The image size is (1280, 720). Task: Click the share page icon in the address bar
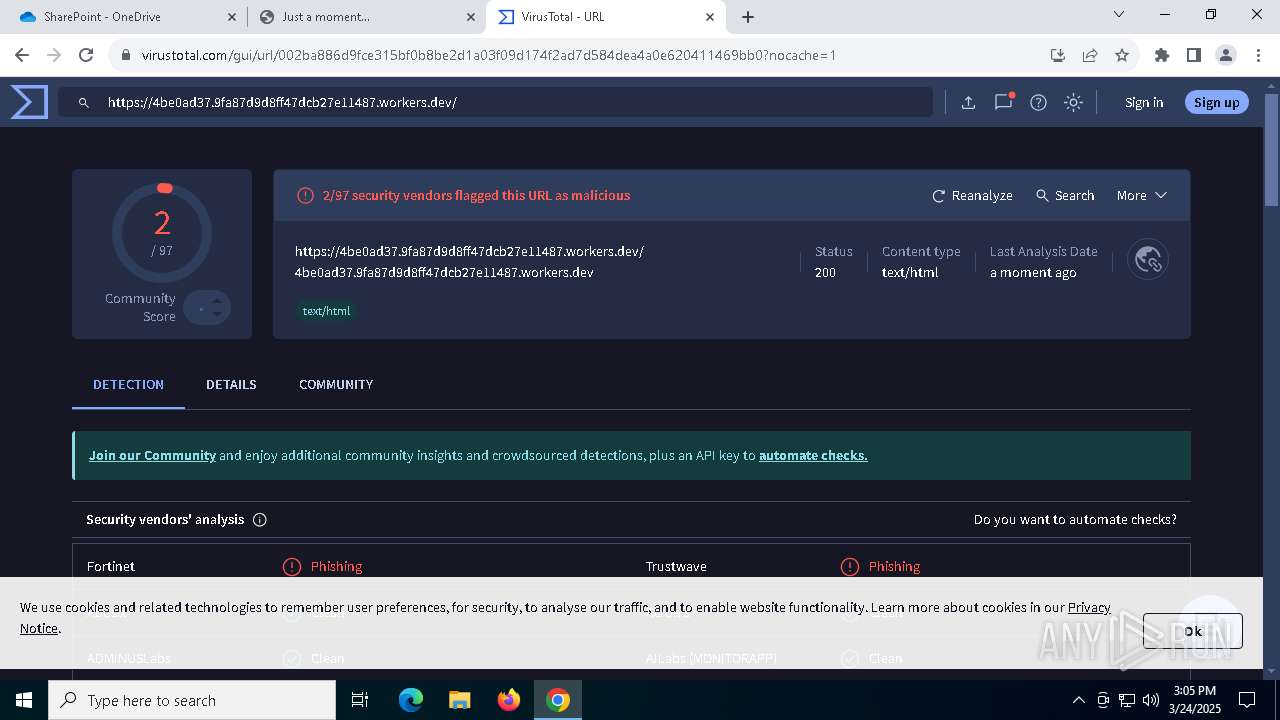point(1090,55)
